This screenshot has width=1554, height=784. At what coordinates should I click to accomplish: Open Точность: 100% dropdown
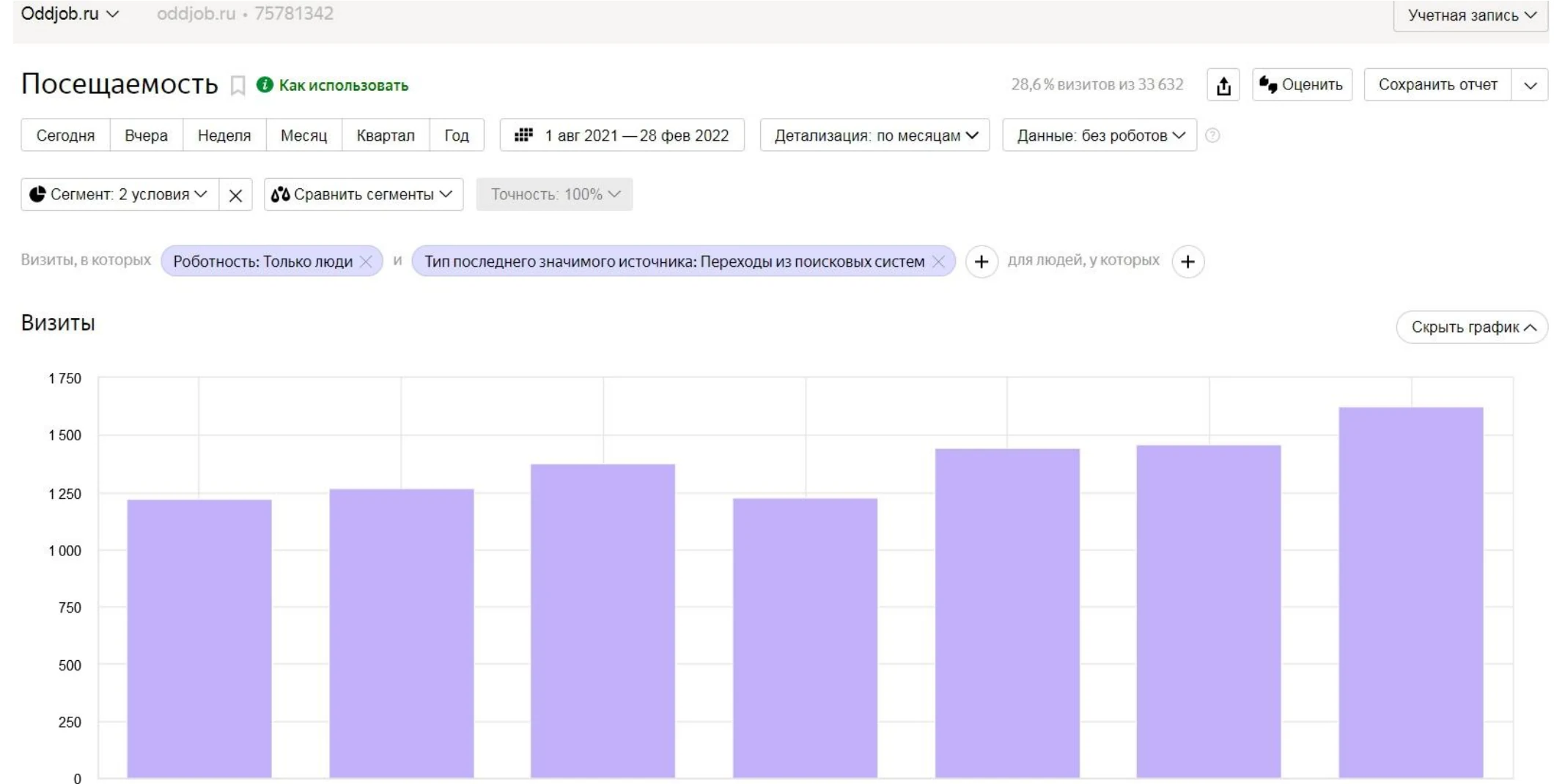pyautogui.click(x=554, y=195)
